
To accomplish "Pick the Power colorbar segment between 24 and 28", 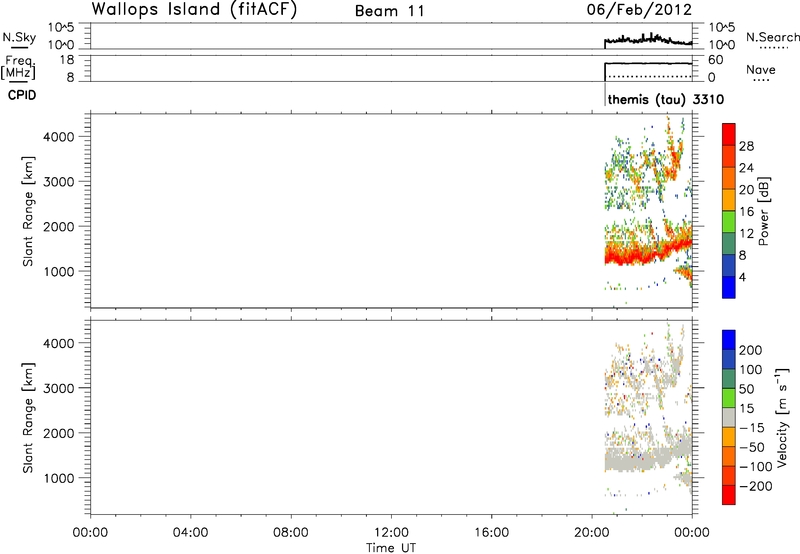I will 729,157.
